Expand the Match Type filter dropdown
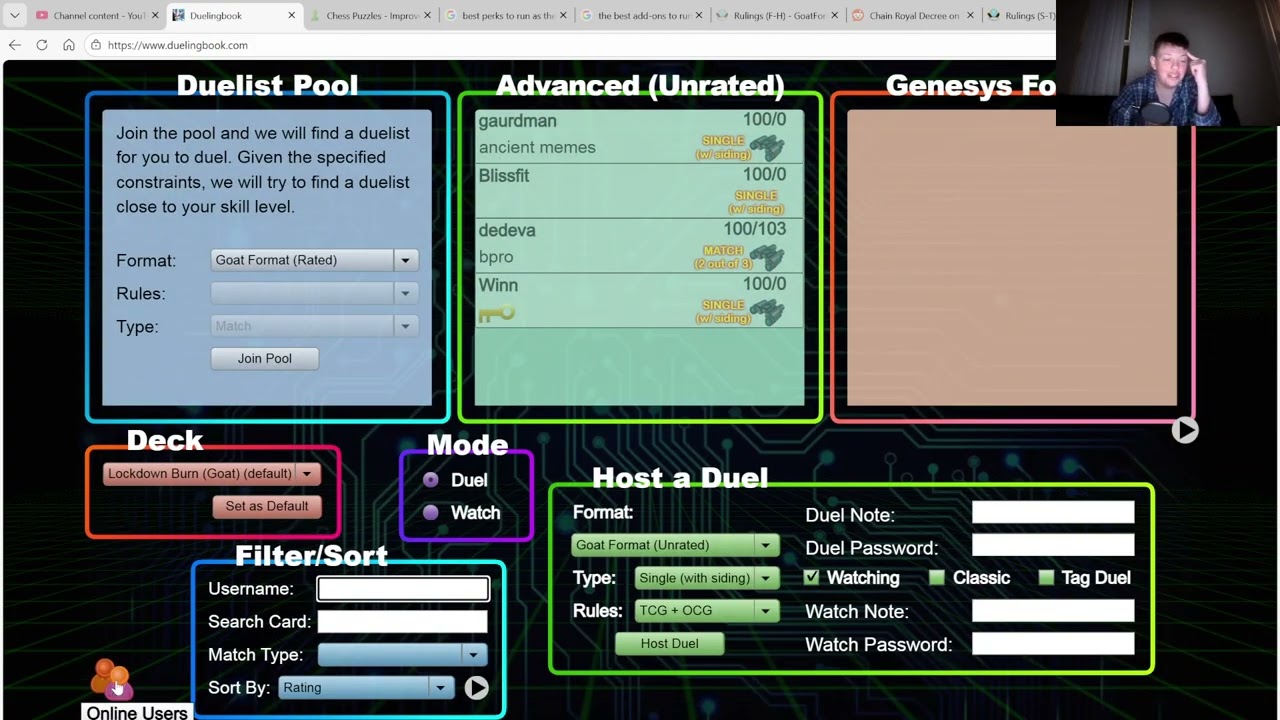Image resolution: width=1280 pixels, height=720 pixels. coord(402,654)
